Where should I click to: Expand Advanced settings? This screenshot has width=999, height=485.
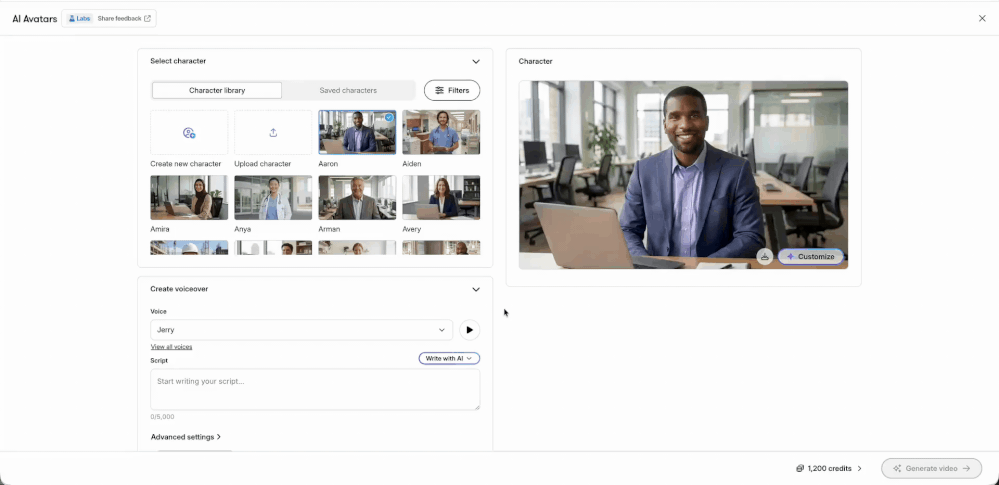click(186, 437)
